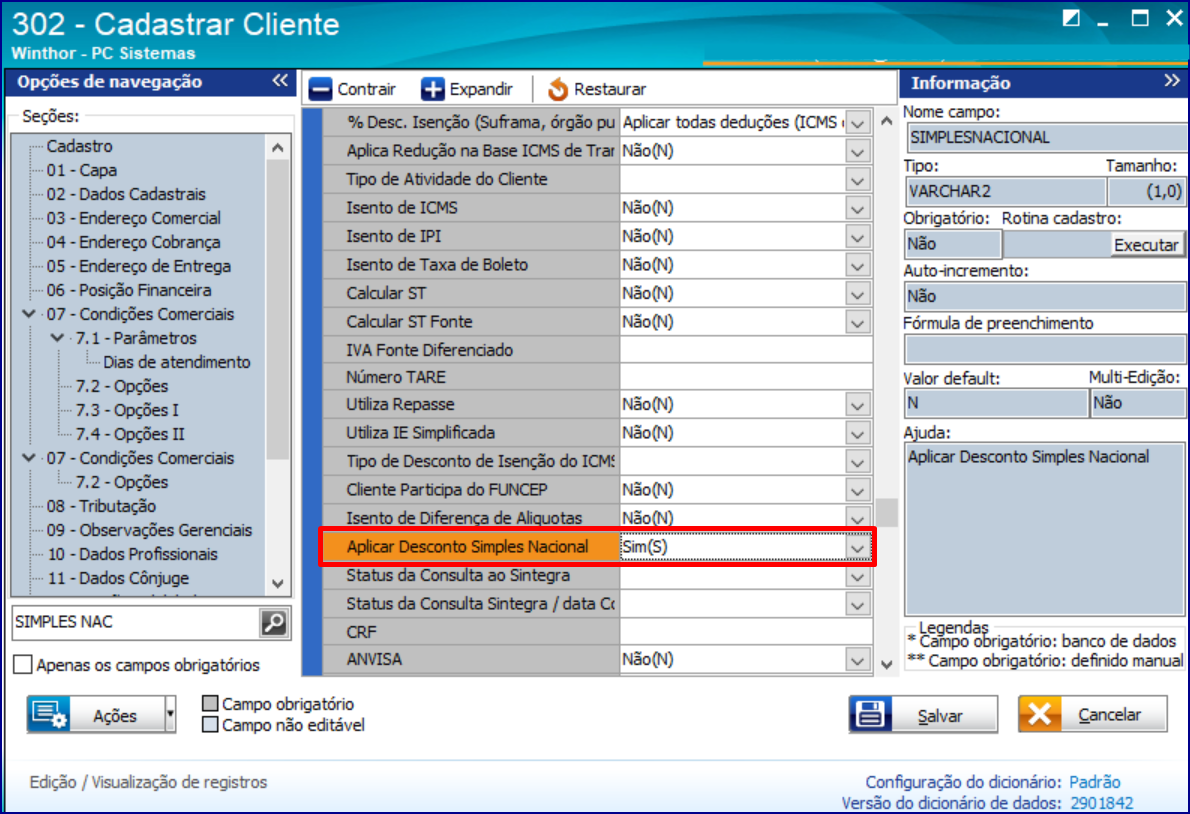Open Isento de Diferença de Aliquotas dropdown
The height and width of the screenshot is (814, 1190).
(x=858, y=519)
